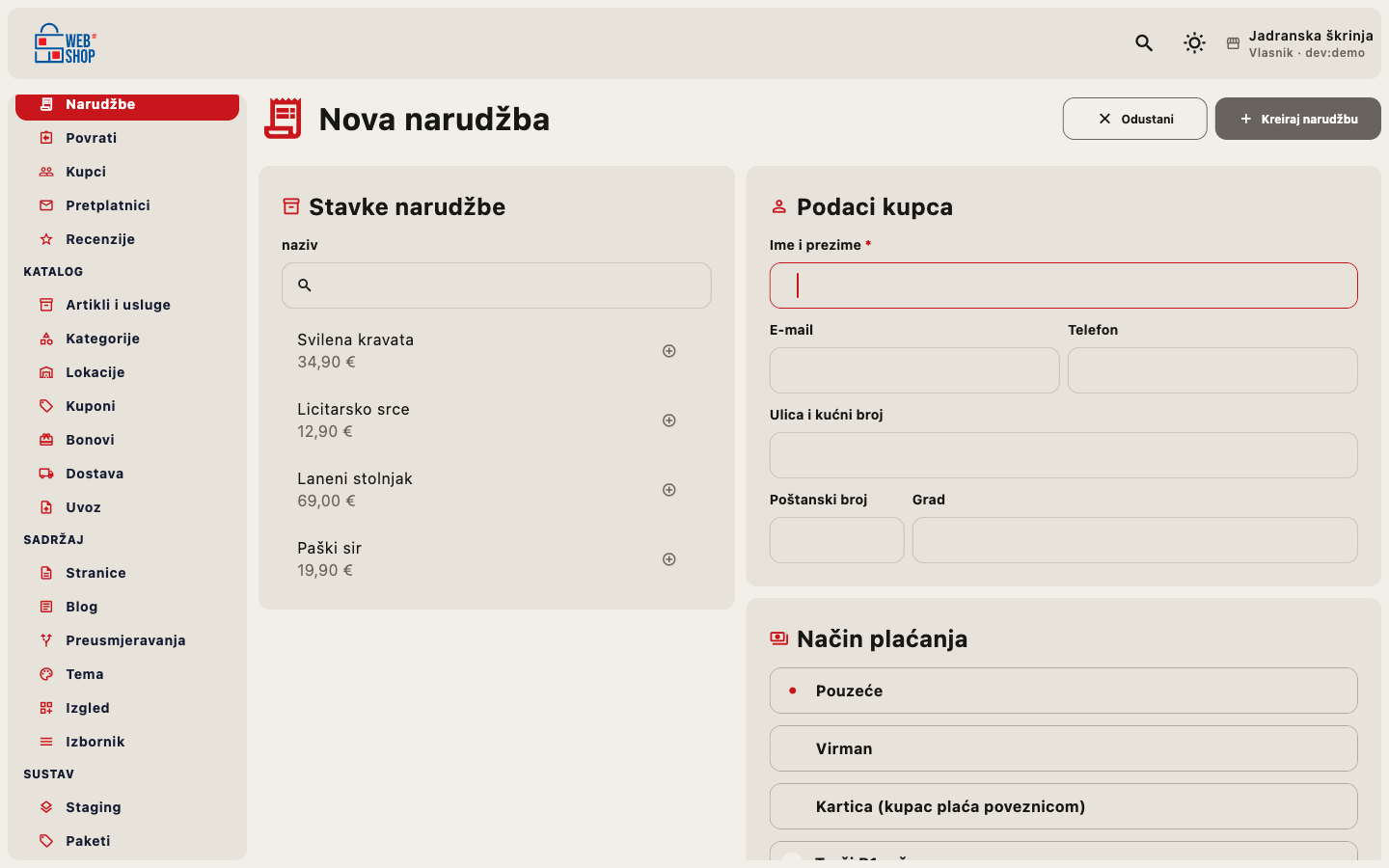1389x868 pixels.
Task: Open Paketi in the sidebar
Action: pyautogui.click(x=127, y=841)
